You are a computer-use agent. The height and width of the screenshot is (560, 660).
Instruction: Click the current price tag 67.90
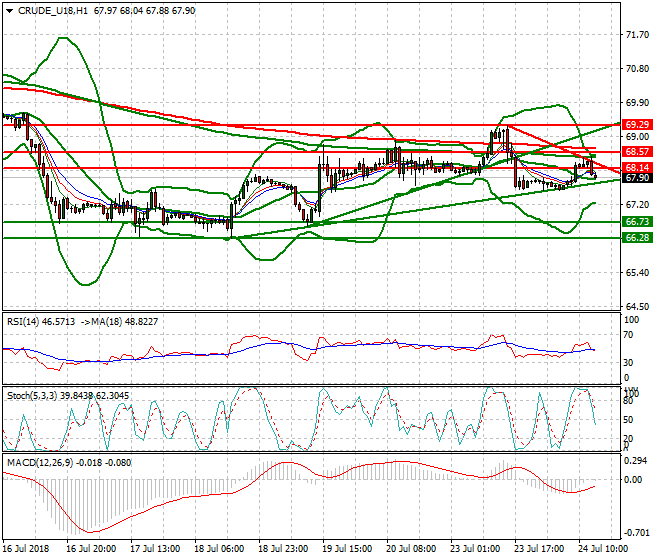(637, 178)
